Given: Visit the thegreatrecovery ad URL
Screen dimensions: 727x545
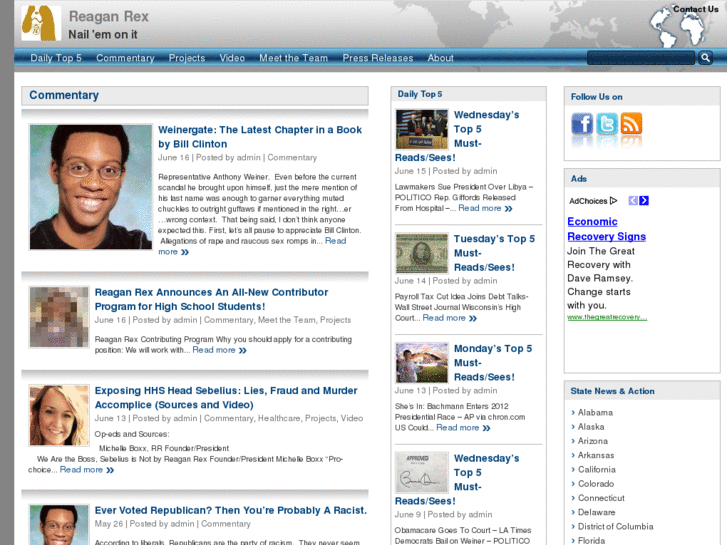Looking at the screenshot, I should 607,317.
